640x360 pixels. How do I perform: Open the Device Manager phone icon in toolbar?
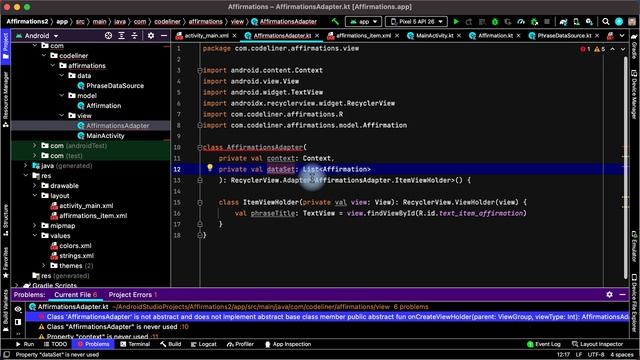tap(576, 22)
